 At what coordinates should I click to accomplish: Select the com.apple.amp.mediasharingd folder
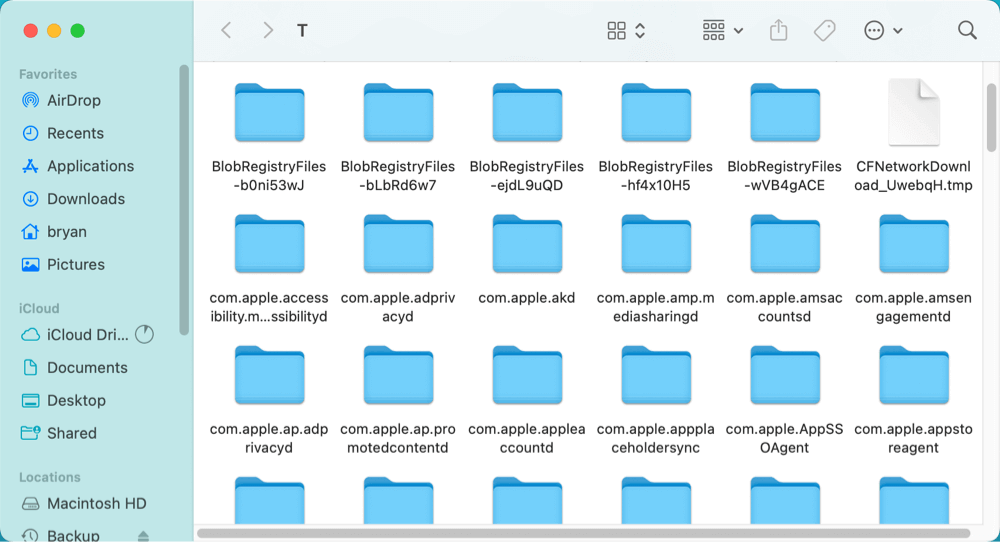coord(656,244)
